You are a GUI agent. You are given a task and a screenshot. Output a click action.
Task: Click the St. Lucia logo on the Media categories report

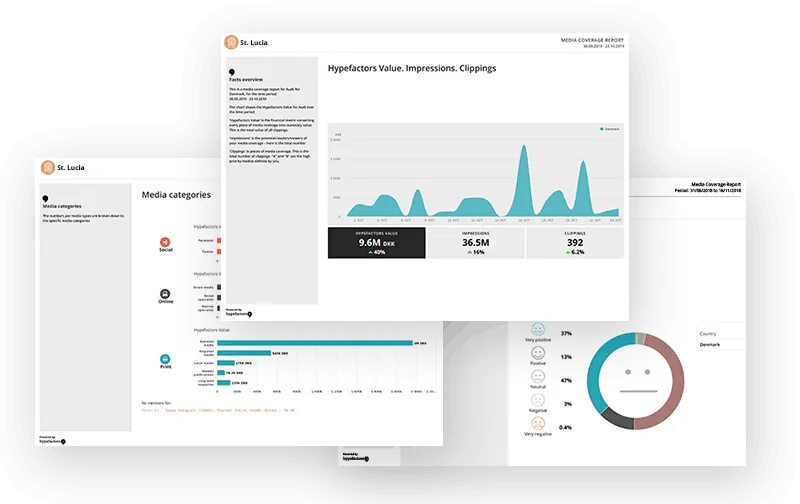[x=48, y=167]
